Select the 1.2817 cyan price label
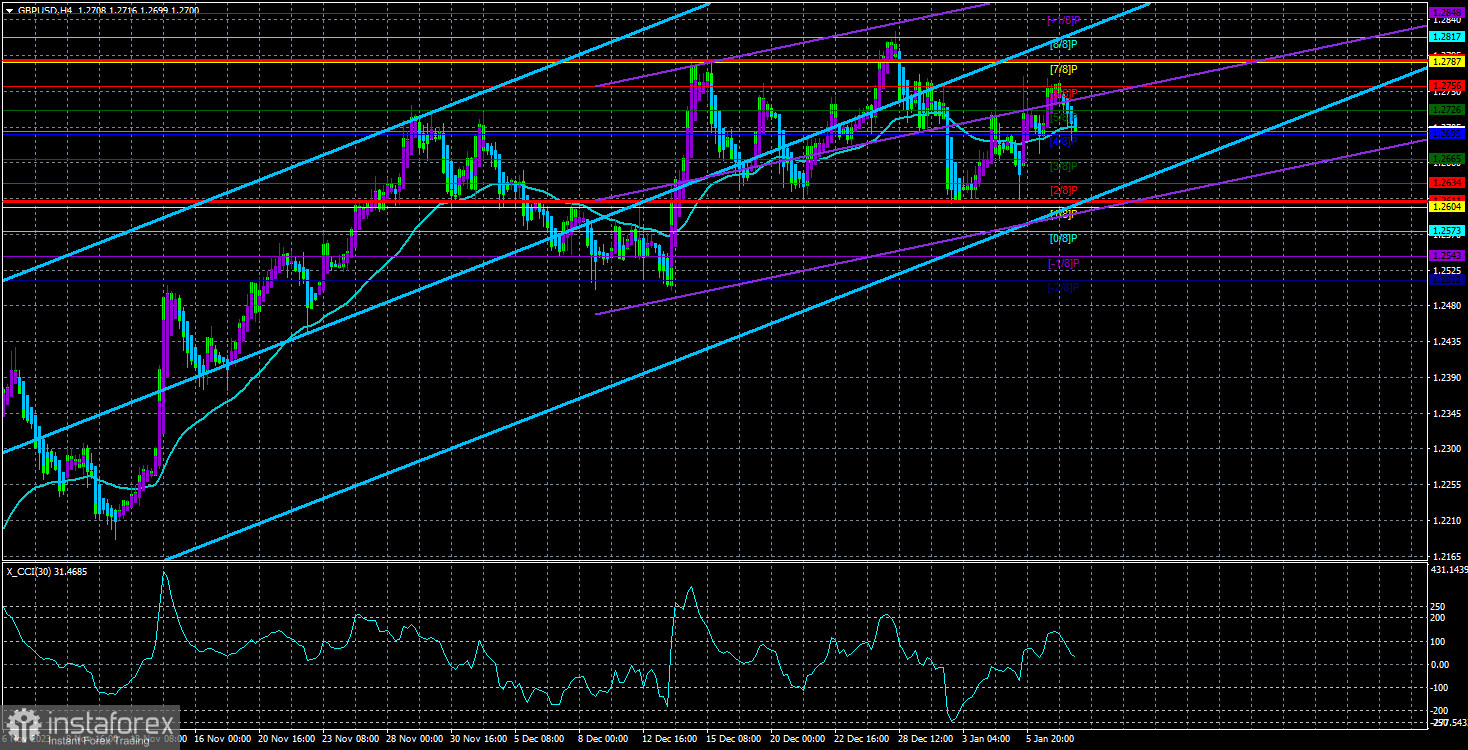Screen dimensions: 1468x750 pos(1447,37)
